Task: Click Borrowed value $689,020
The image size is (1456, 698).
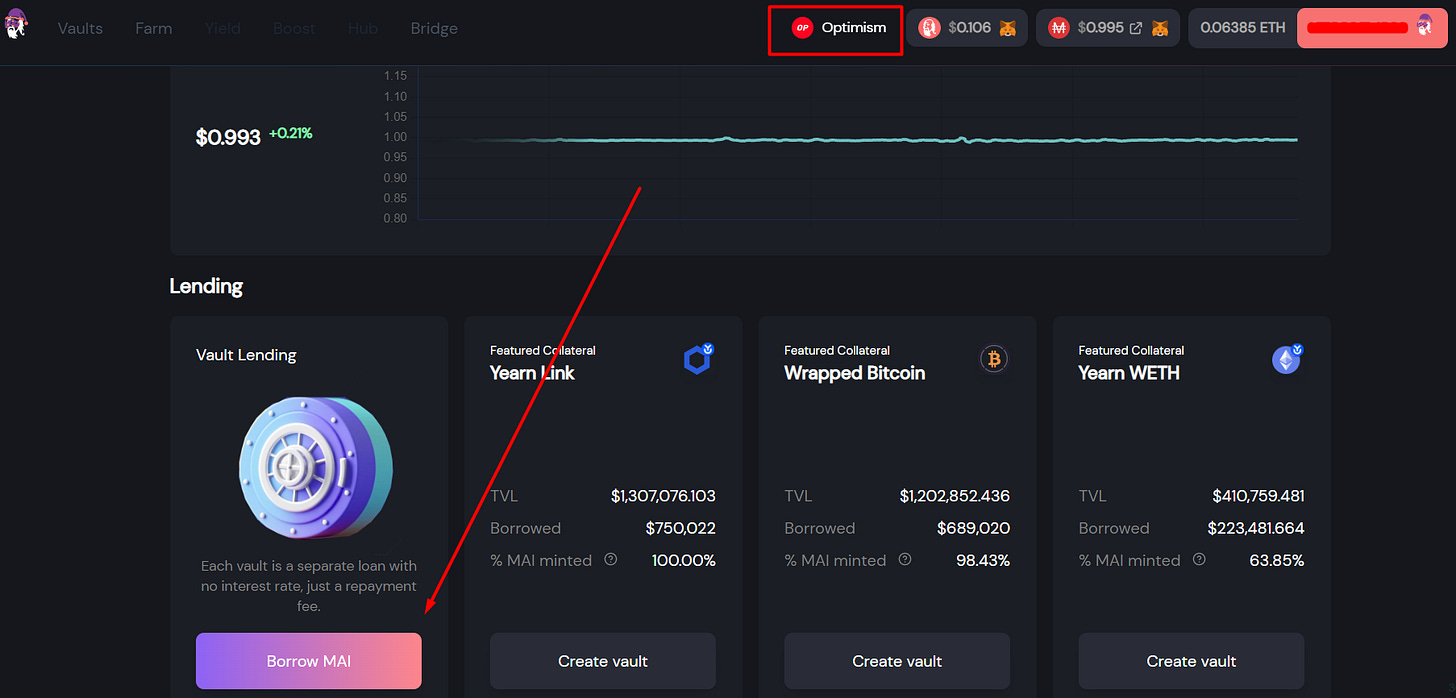Action: (974, 528)
